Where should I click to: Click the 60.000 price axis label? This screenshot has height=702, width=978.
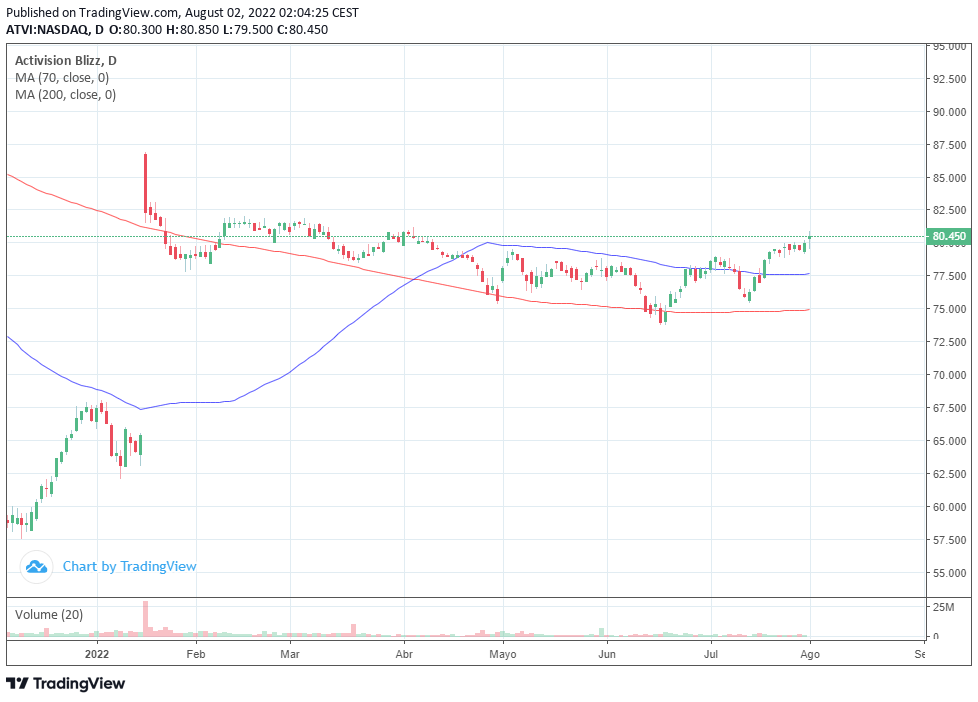950,507
